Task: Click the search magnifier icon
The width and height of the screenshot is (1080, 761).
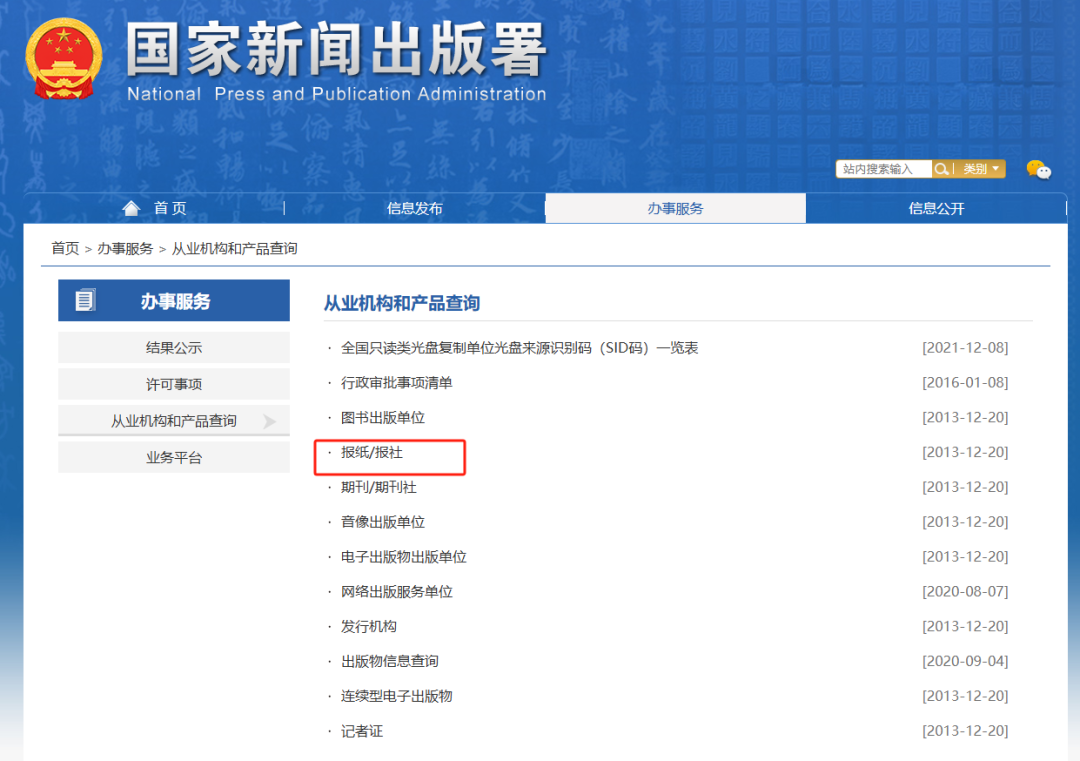Action: tap(941, 168)
